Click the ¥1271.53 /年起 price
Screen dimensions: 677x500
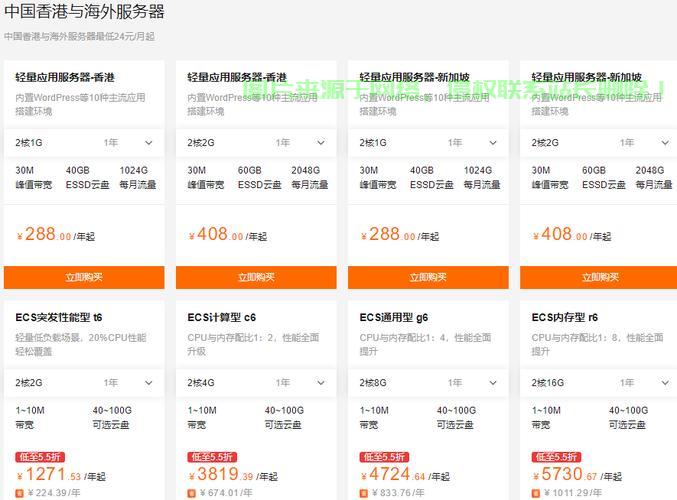(61, 475)
